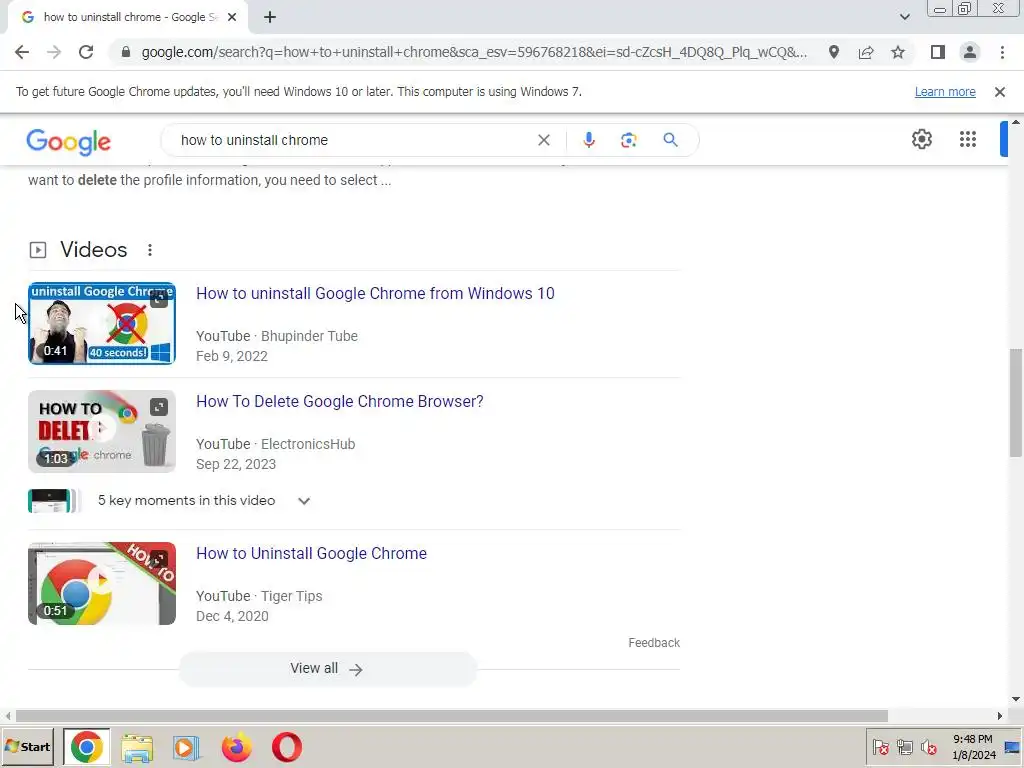Play the Tiger Tips video thumbnail

[x=102, y=583]
